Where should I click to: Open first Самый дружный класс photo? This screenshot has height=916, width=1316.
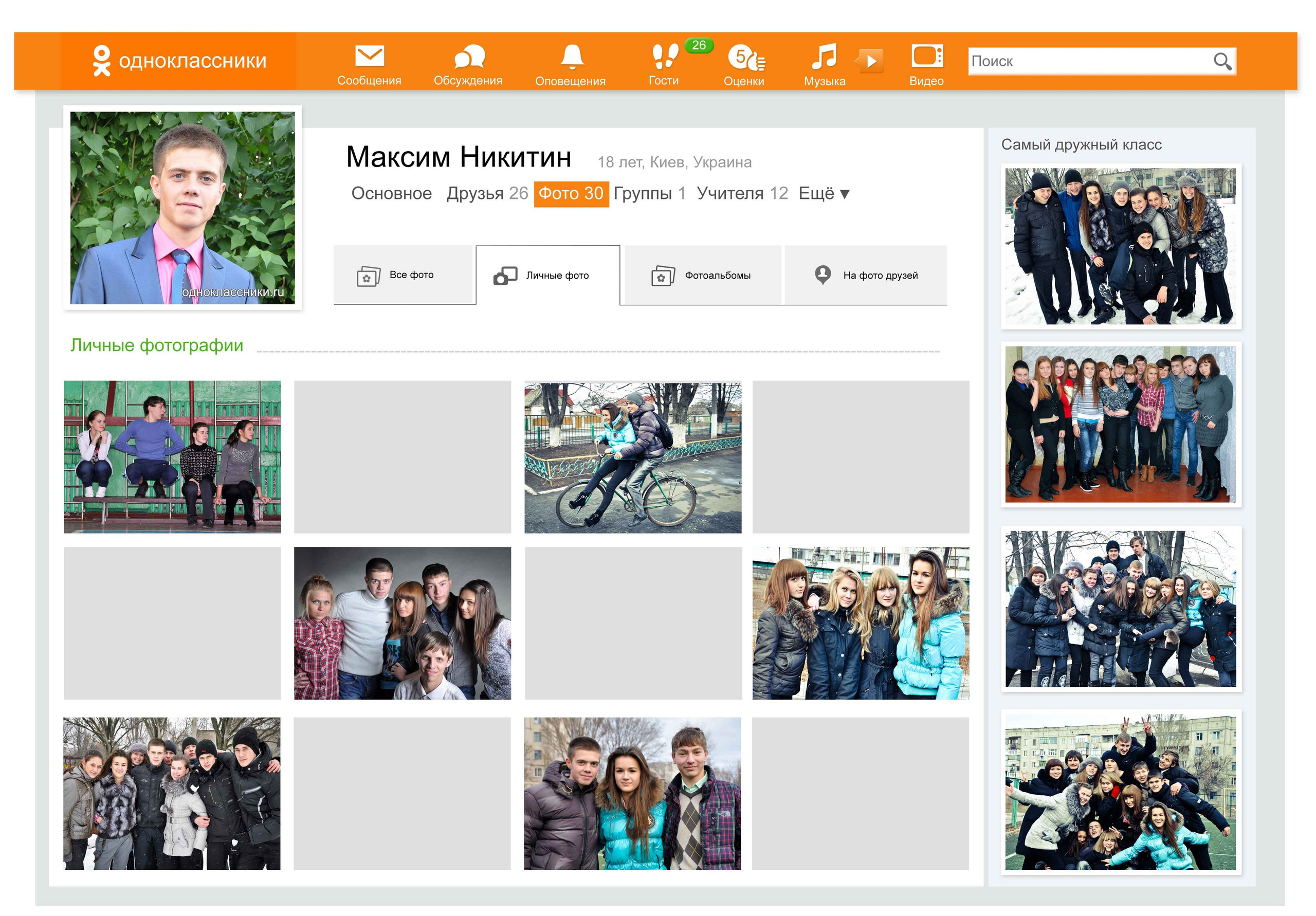pos(1120,246)
